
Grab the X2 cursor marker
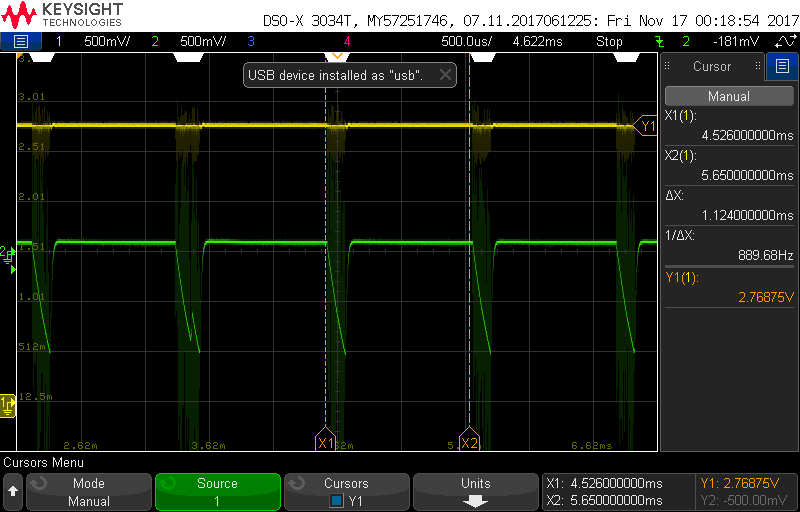[469, 441]
